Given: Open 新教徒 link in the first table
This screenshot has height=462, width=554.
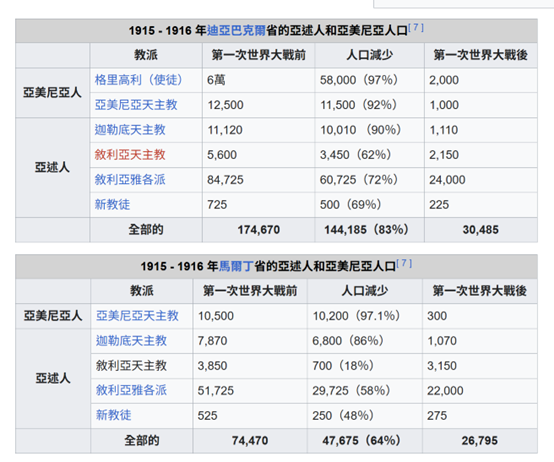Looking at the screenshot, I should point(112,204).
